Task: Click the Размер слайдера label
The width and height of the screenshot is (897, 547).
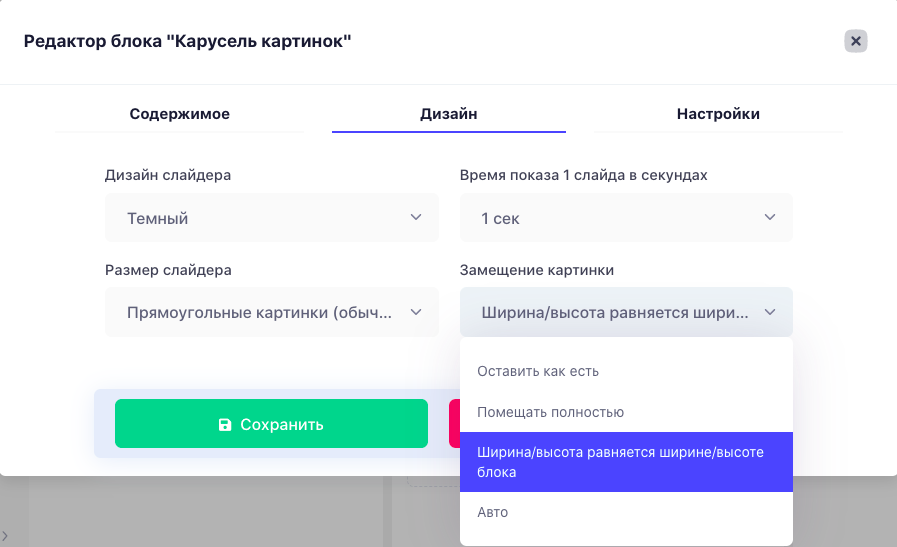Action: (x=168, y=270)
